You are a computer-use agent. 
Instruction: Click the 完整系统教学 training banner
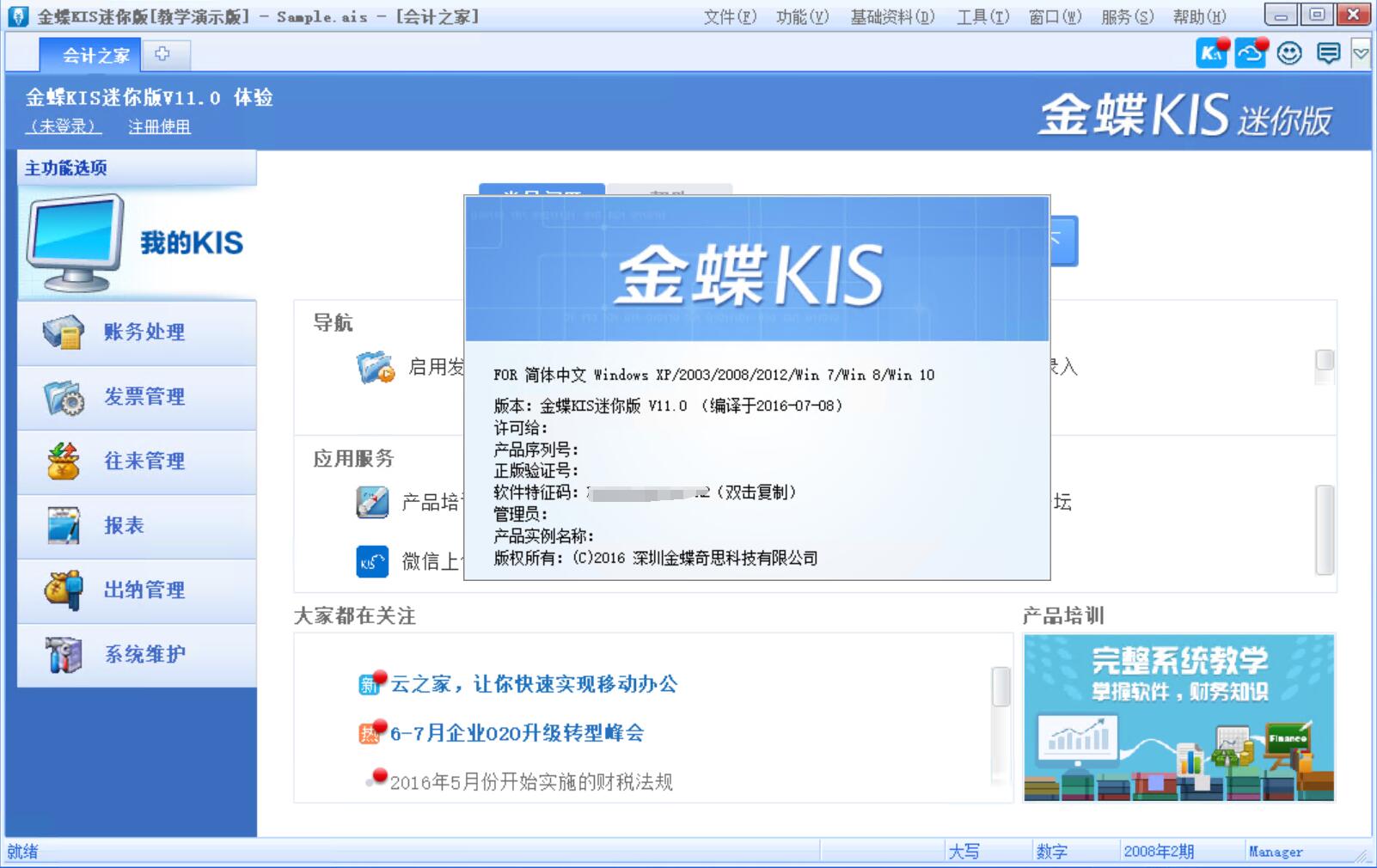(x=1178, y=718)
